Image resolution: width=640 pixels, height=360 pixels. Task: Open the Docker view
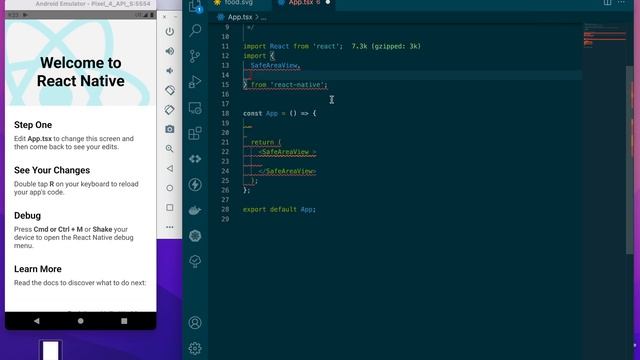(195, 210)
